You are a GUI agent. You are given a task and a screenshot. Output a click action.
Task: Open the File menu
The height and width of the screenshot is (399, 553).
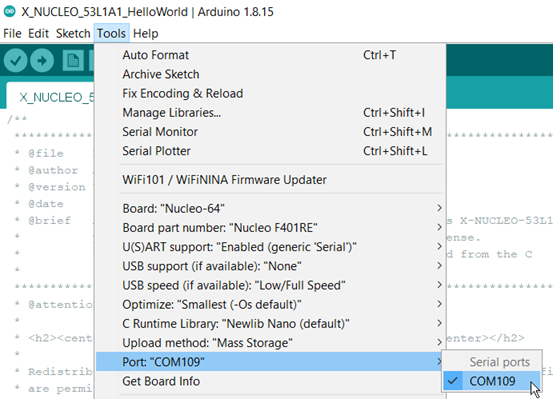[12, 34]
